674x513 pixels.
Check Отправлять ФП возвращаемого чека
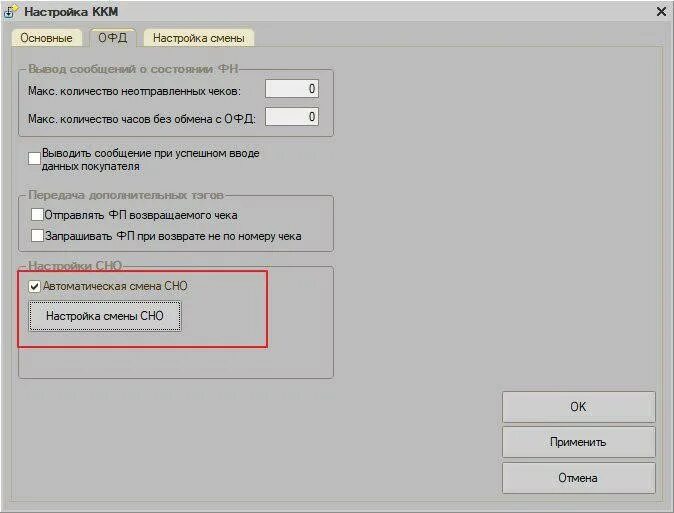point(37,214)
